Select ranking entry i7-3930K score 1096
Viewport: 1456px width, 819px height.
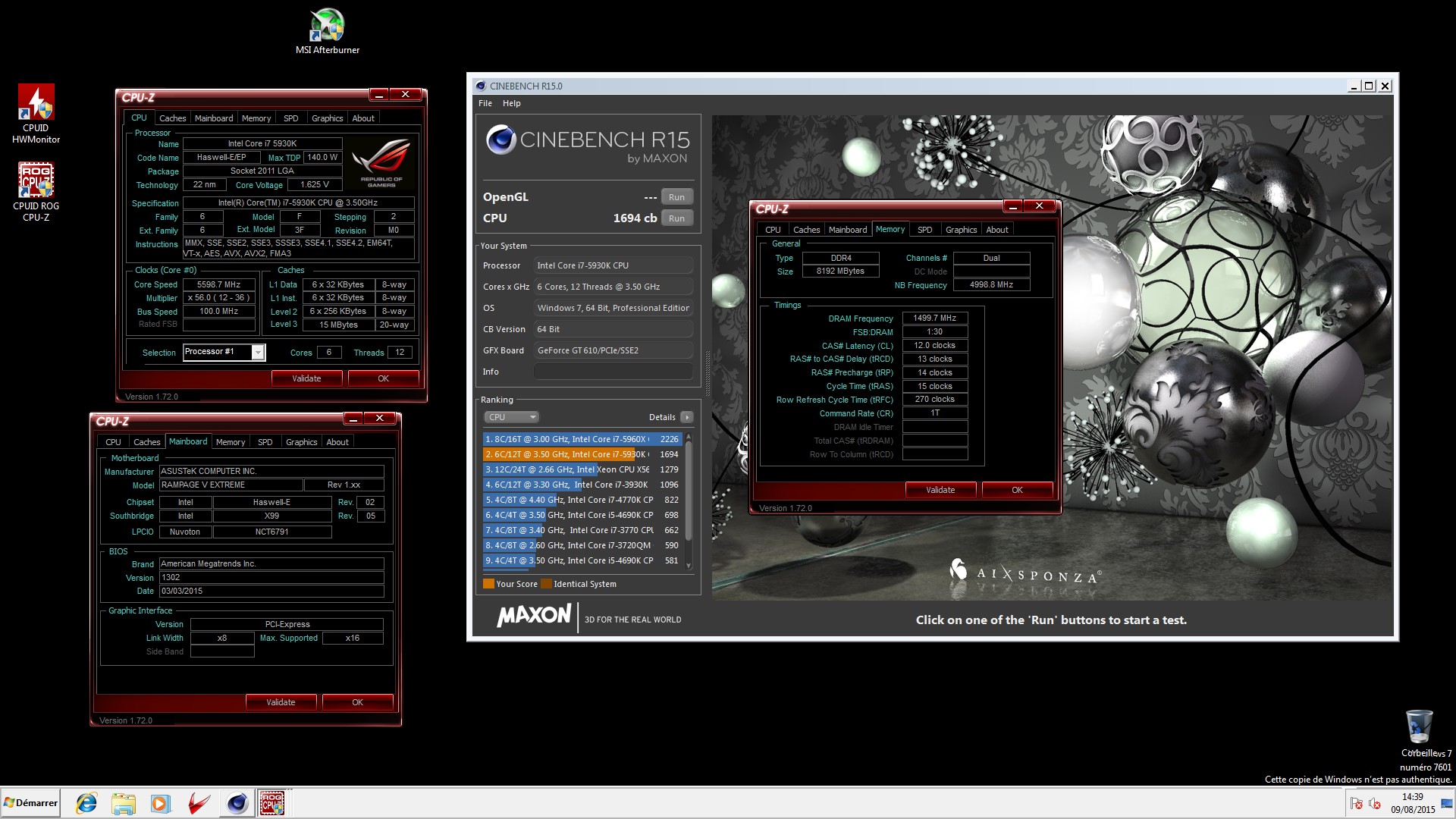582,485
